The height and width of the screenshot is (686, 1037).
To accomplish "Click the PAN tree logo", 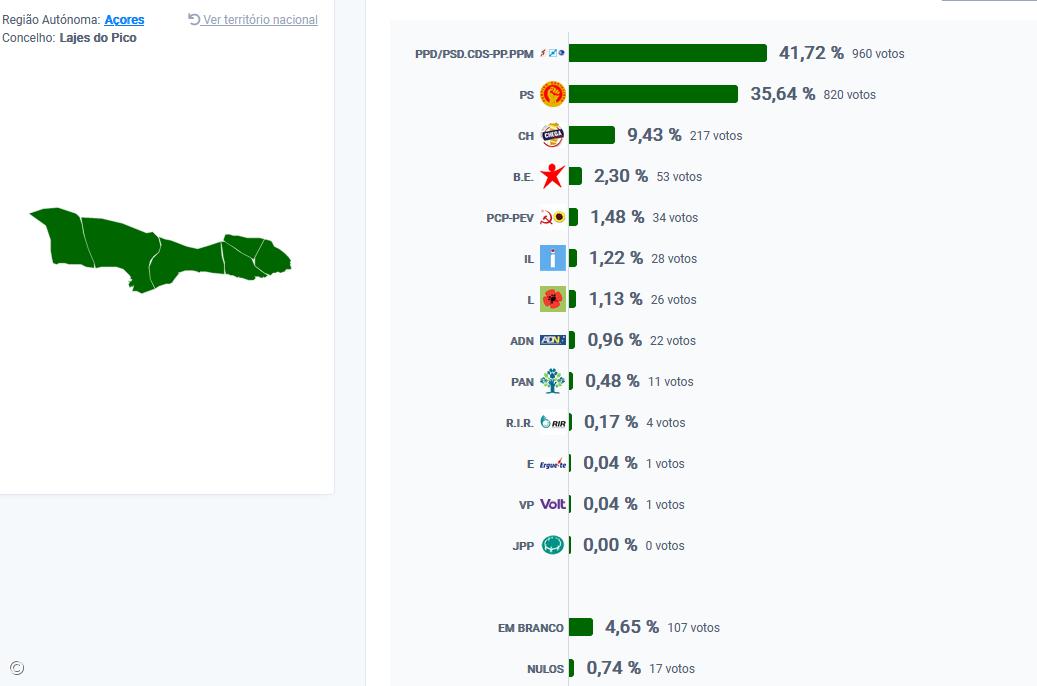I will pos(552,381).
